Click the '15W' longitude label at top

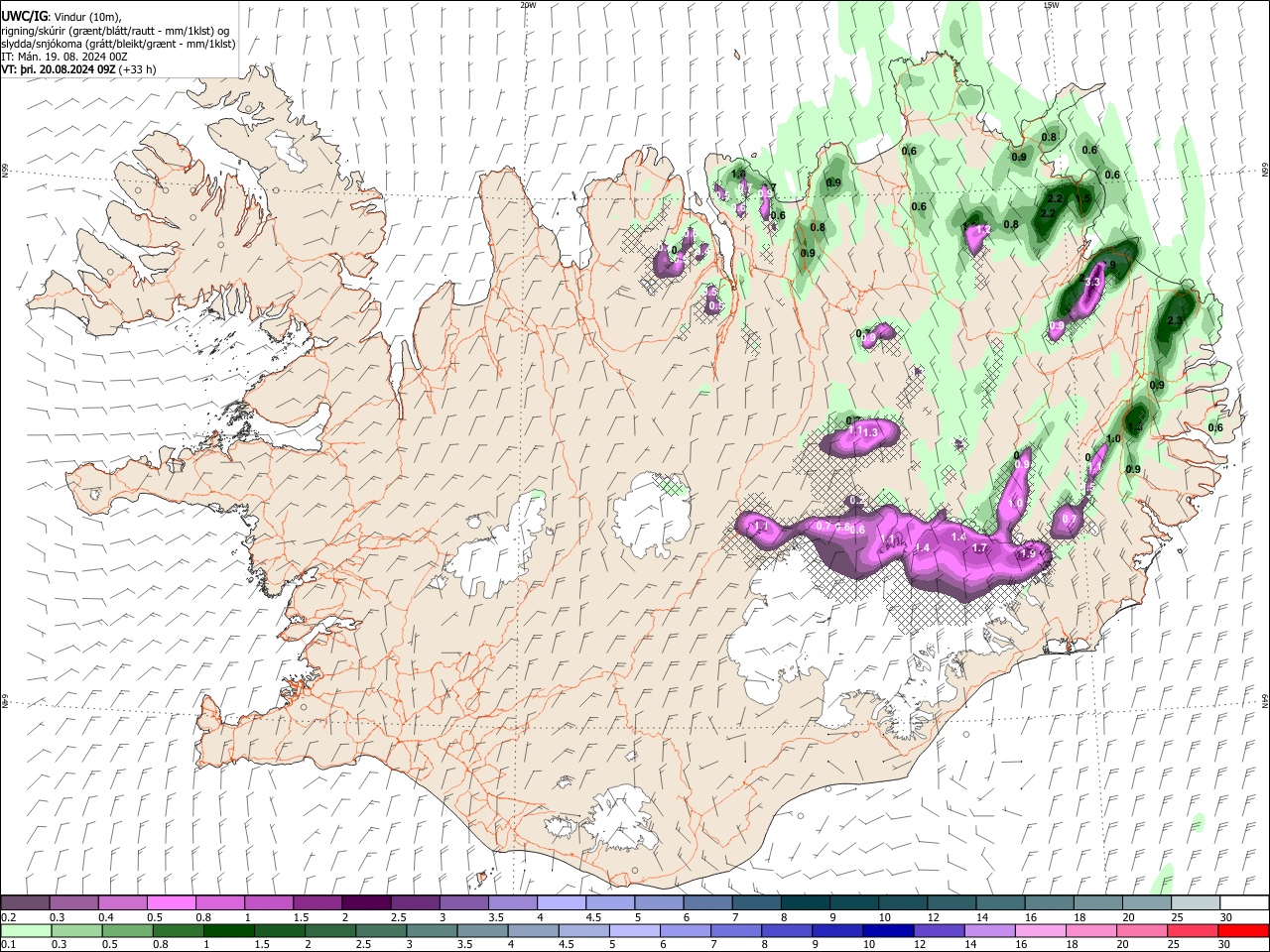(1052, 5)
